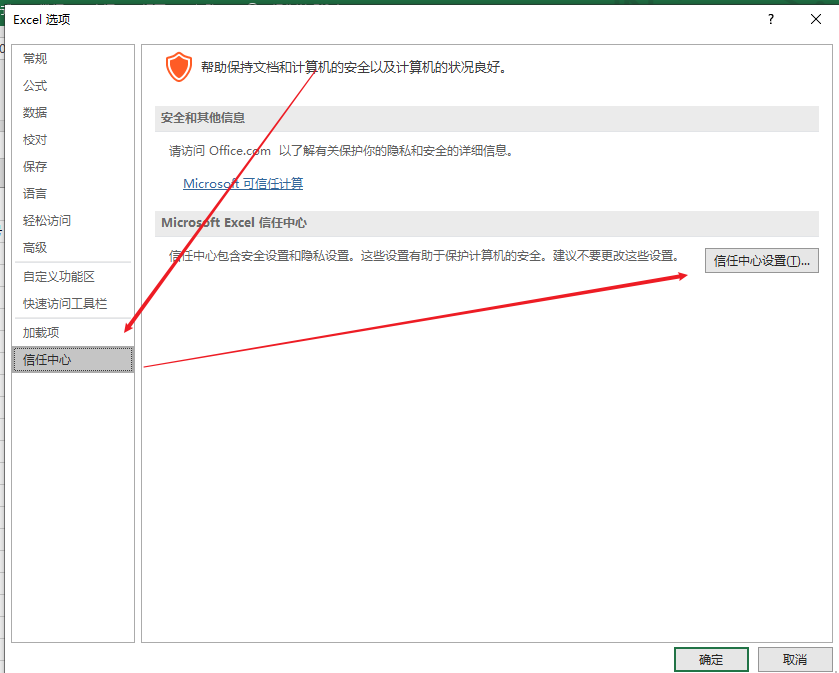Select 公式 in the options sidebar

72,86
